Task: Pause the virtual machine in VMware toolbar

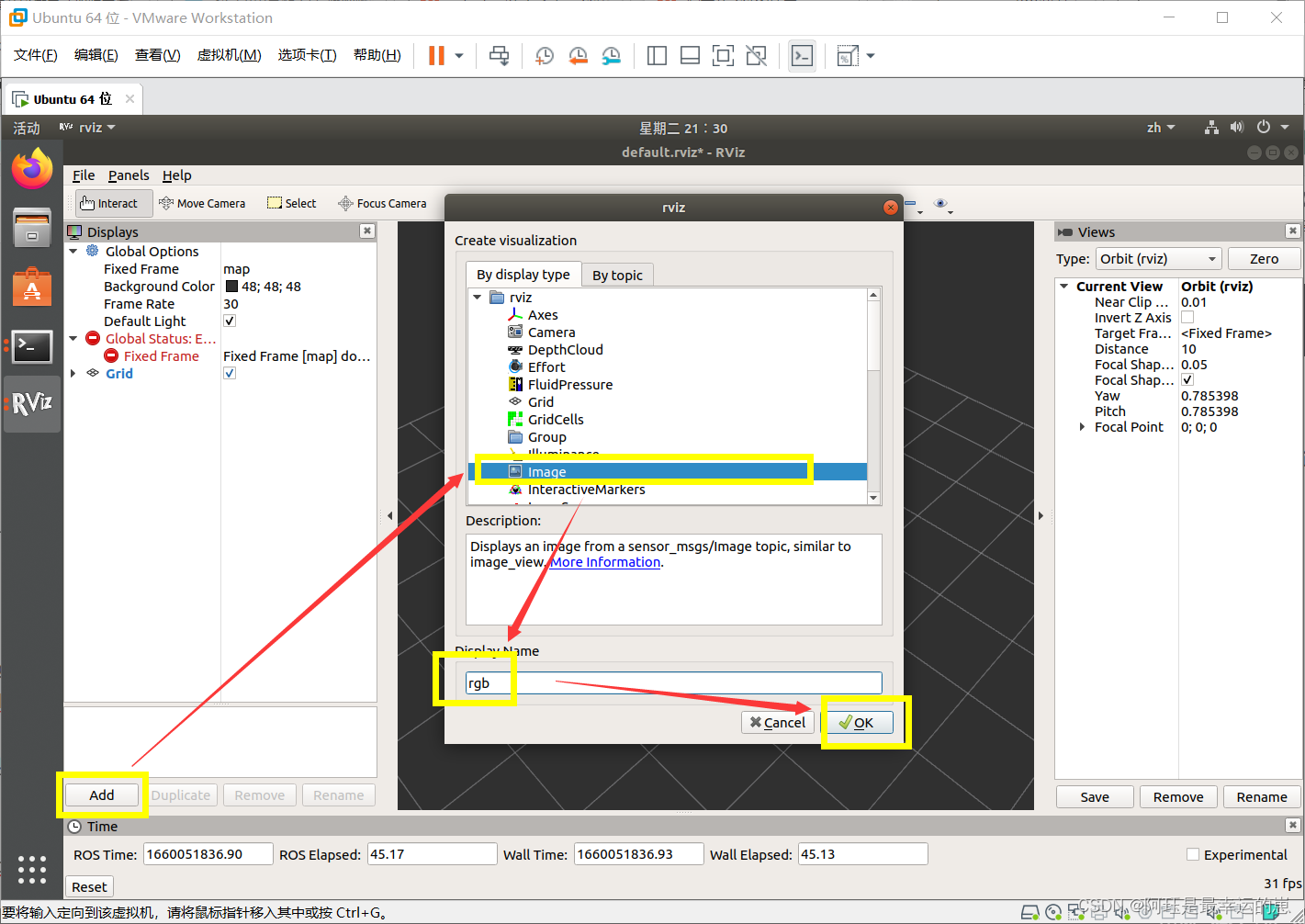Action: [436, 56]
